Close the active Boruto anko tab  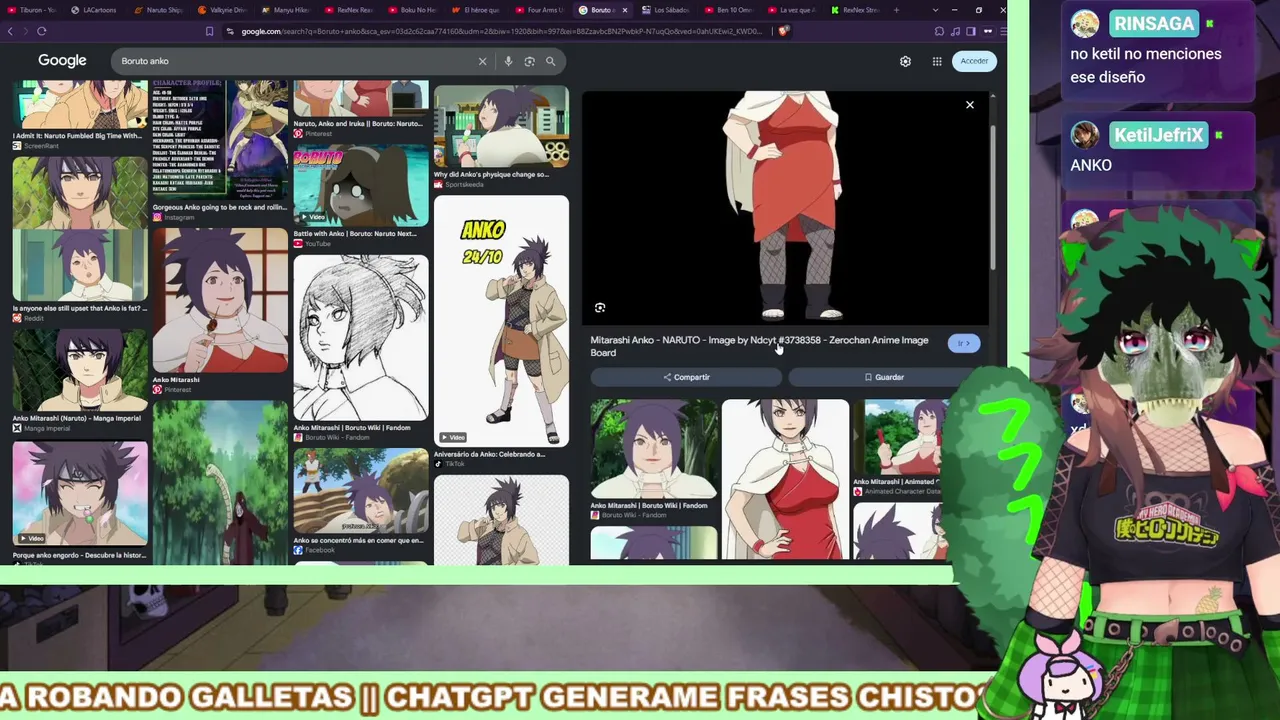(625, 10)
